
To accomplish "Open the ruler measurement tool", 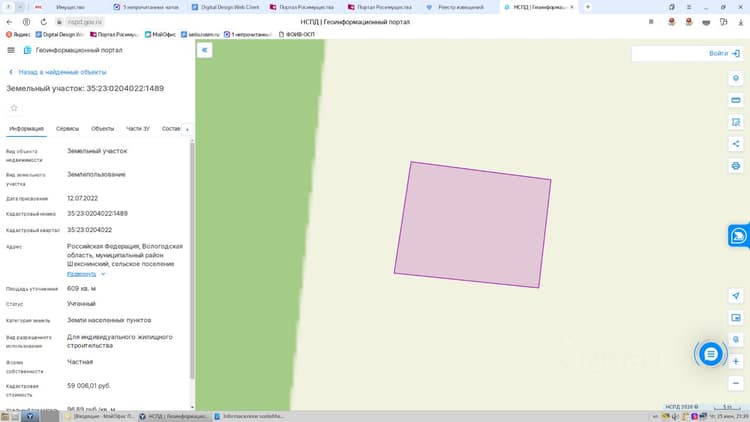I will pyautogui.click(x=736, y=100).
